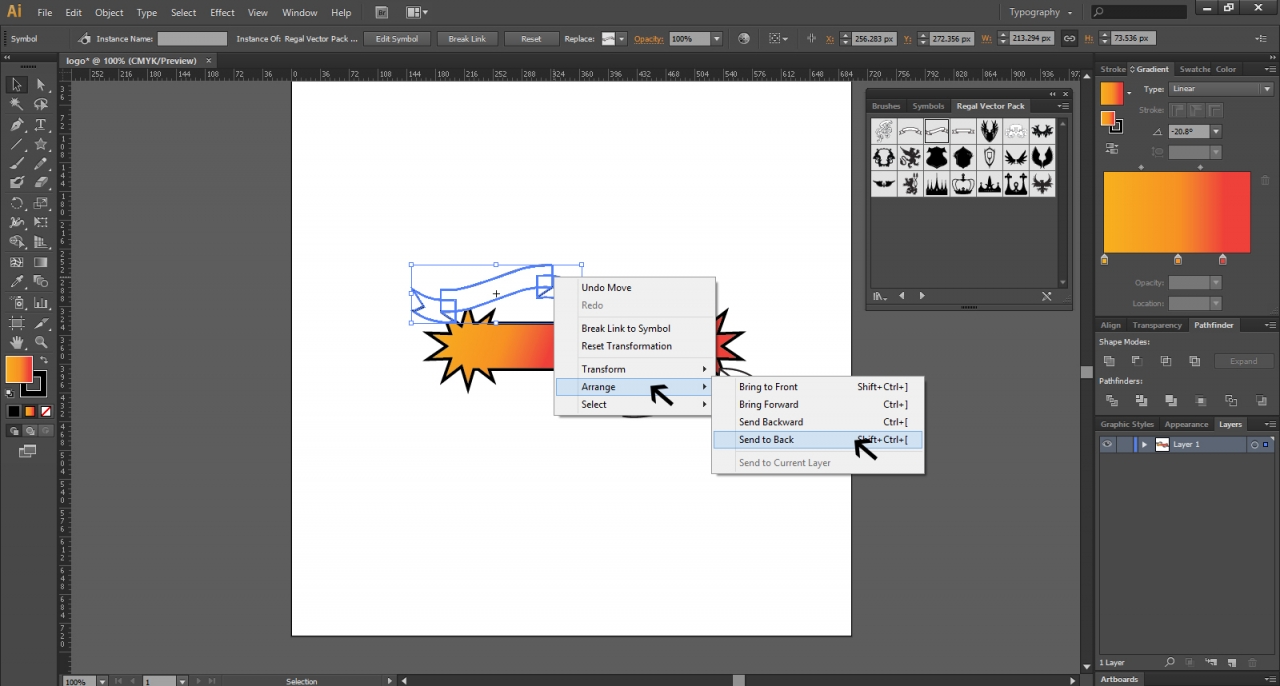Open gradient Type dropdown

click(1221, 89)
